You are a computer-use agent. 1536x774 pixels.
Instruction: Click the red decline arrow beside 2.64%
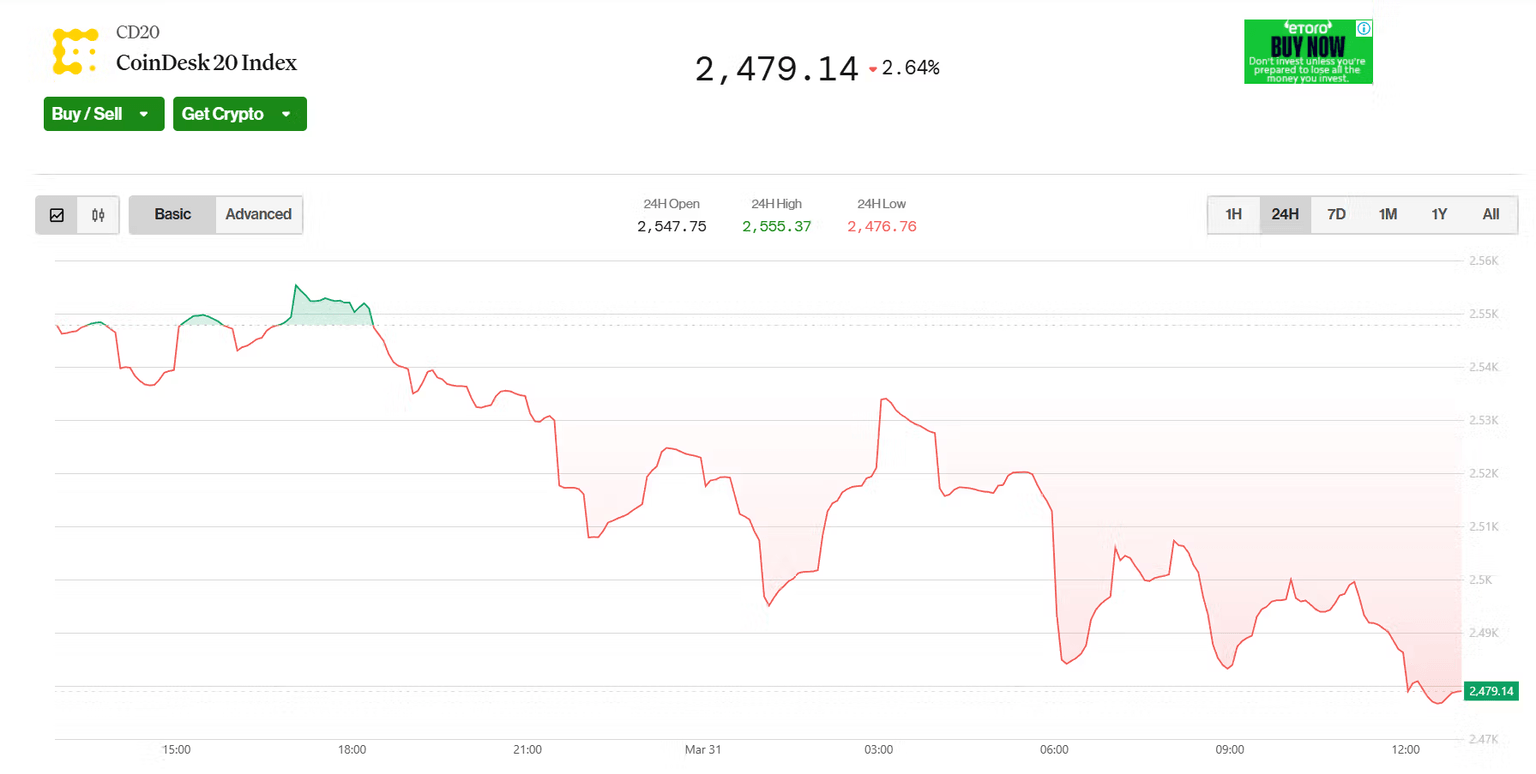(874, 71)
